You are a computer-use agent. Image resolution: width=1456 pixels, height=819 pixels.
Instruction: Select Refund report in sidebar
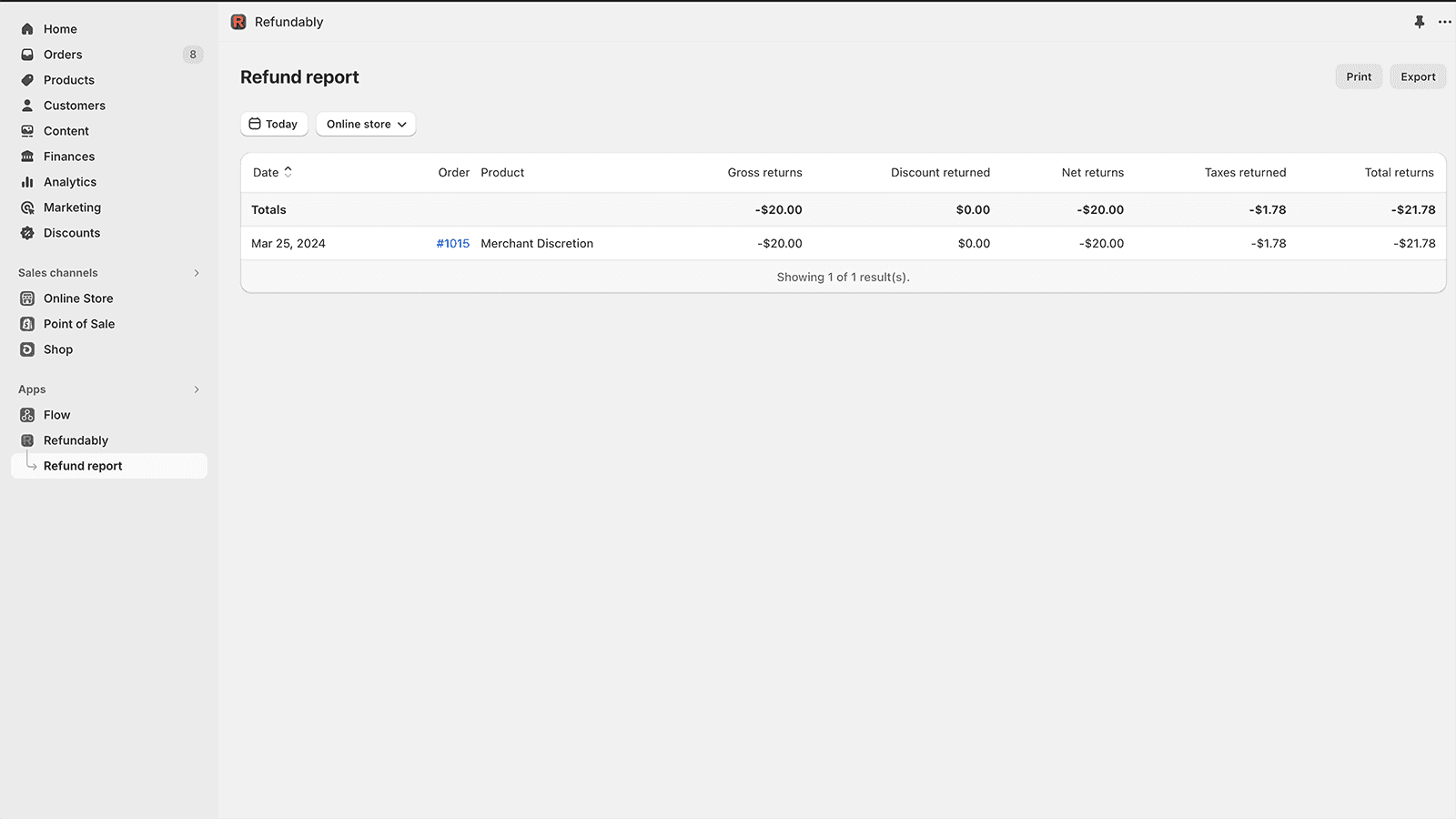[83, 466]
